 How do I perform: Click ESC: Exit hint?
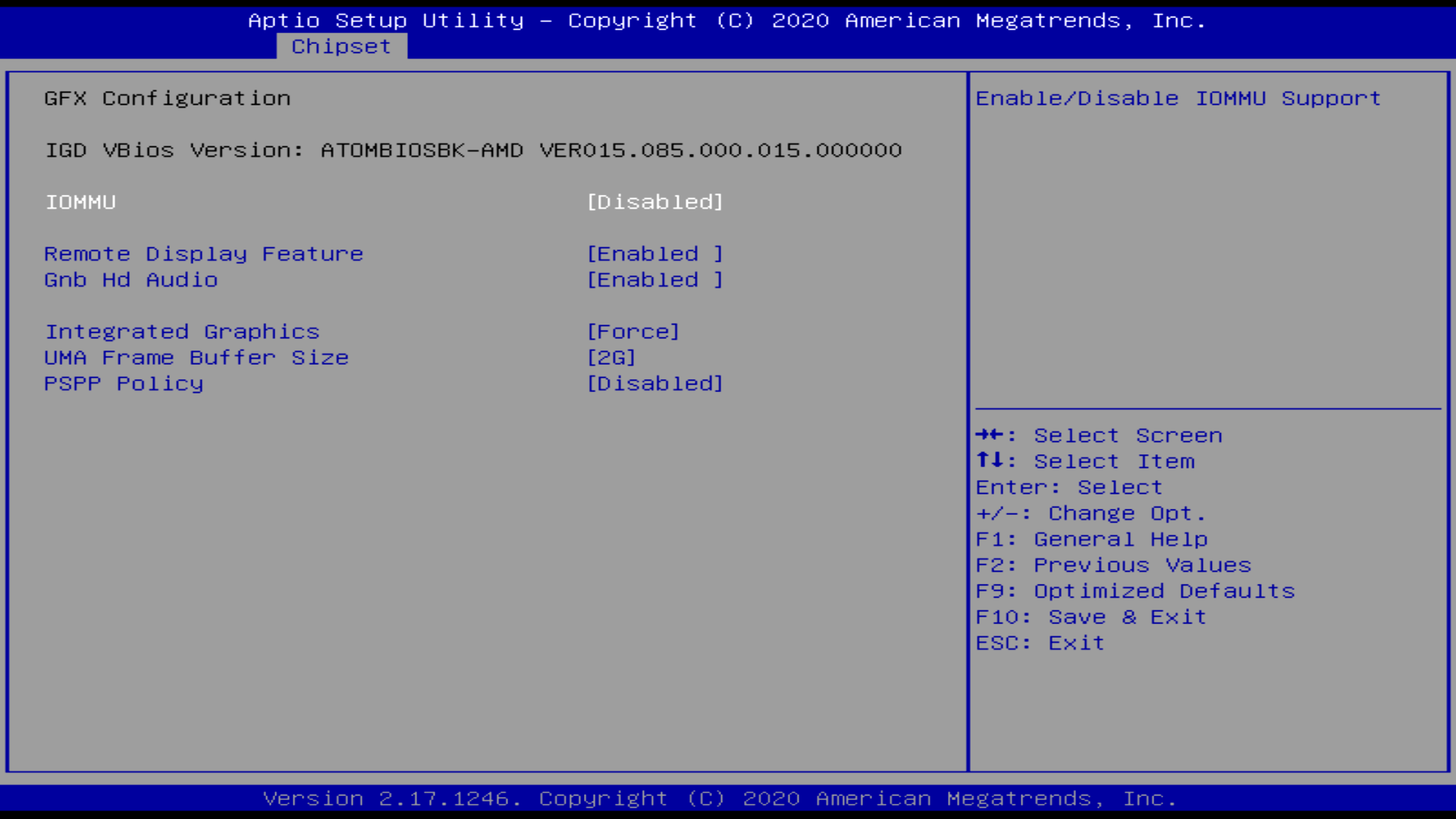tap(1040, 643)
